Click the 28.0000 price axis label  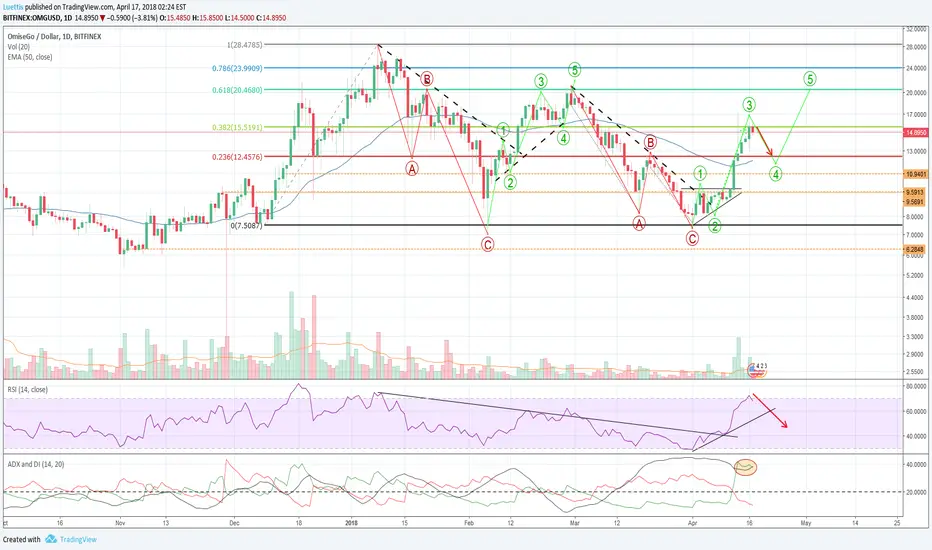click(x=916, y=47)
